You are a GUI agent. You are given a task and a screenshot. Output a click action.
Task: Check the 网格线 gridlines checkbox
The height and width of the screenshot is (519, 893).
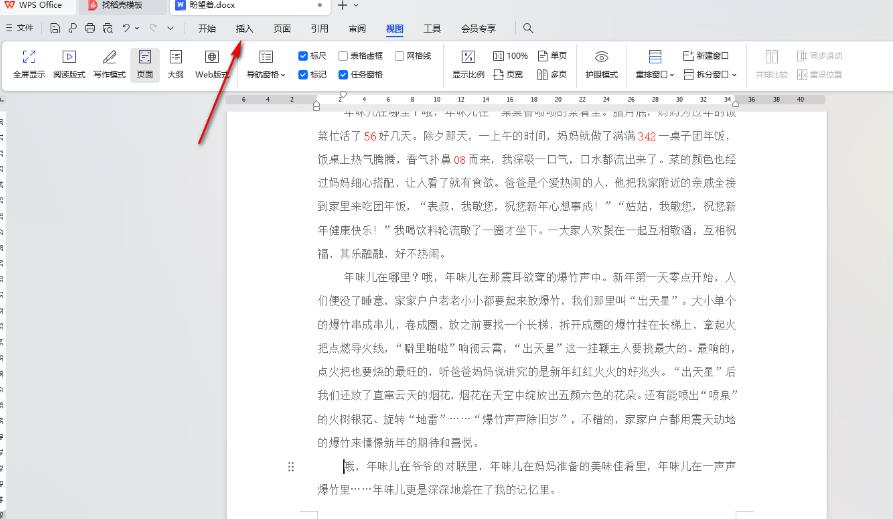coord(399,56)
